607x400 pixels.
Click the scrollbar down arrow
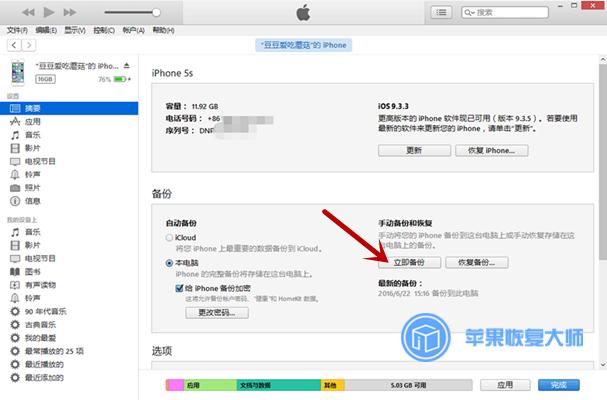[x=603, y=364]
